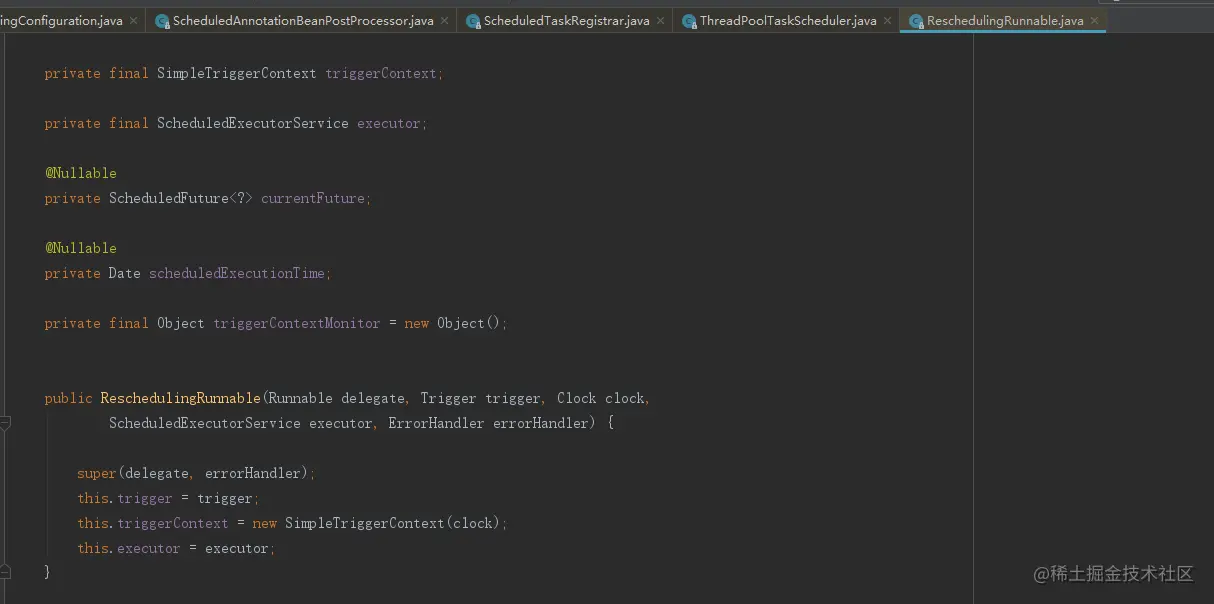This screenshot has height=604, width=1214.
Task: Click the @Nullable annotation above currentFuture
Action: point(81,173)
